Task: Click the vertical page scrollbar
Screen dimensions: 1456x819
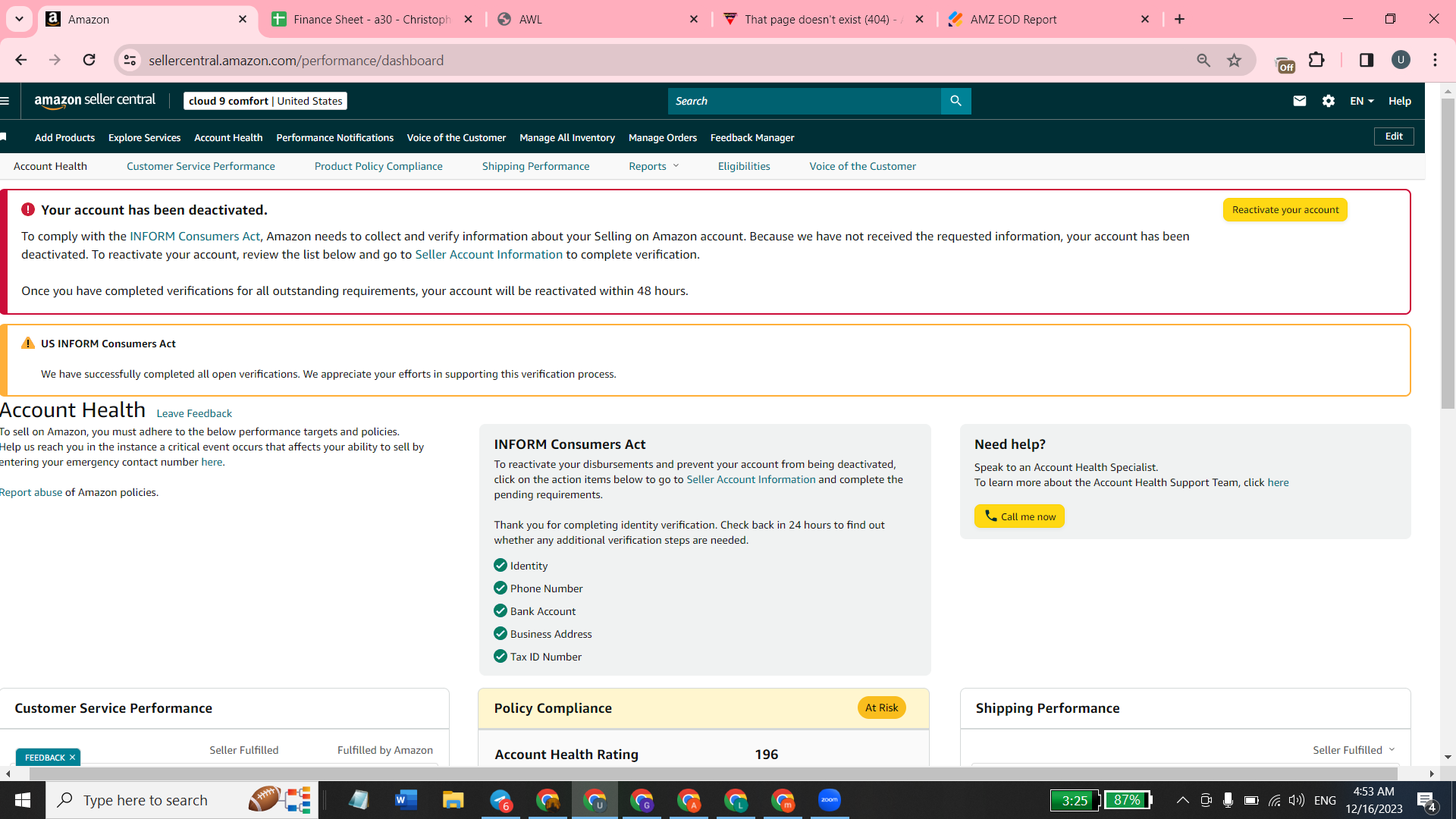Action: click(x=1448, y=254)
